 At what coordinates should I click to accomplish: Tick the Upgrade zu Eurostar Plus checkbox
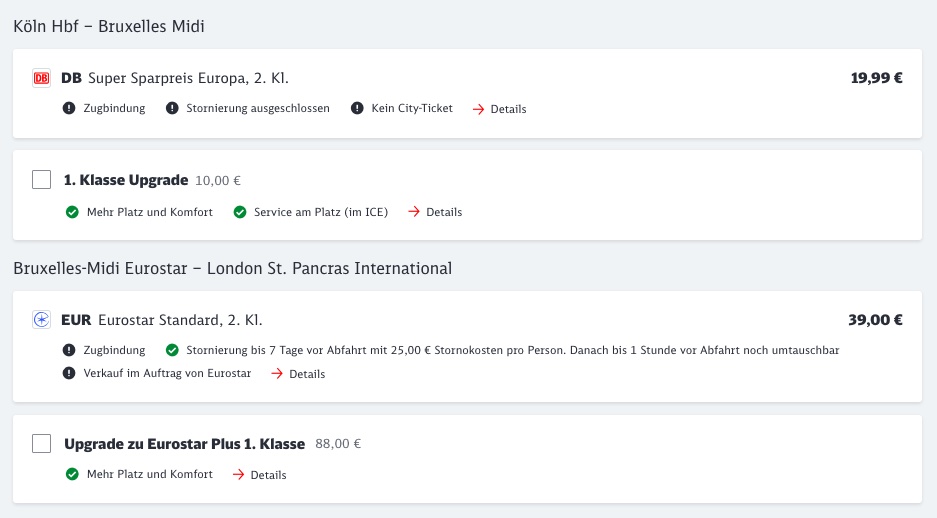[x=41, y=443]
